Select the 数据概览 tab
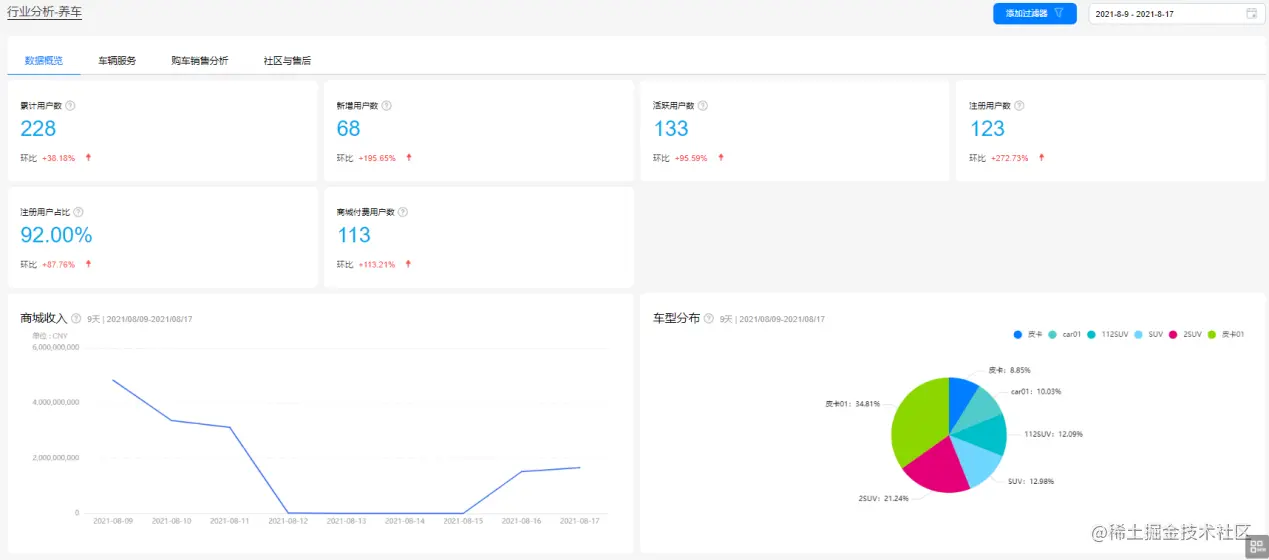The width and height of the screenshot is (1269, 560). (44, 61)
